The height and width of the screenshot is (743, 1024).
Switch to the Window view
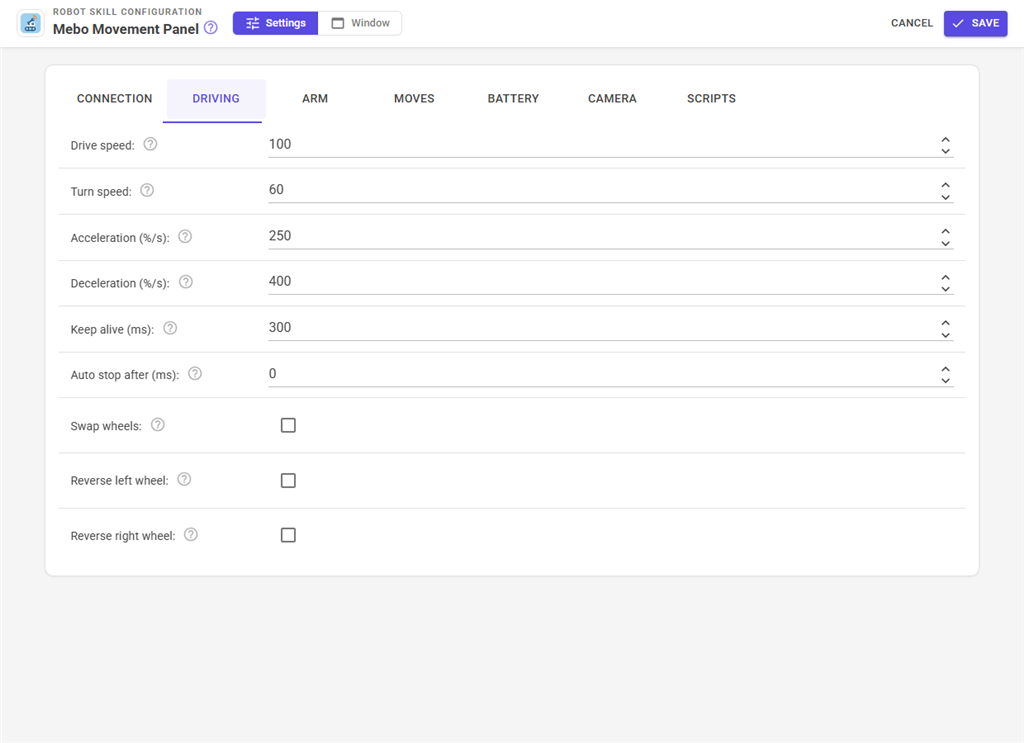click(360, 24)
